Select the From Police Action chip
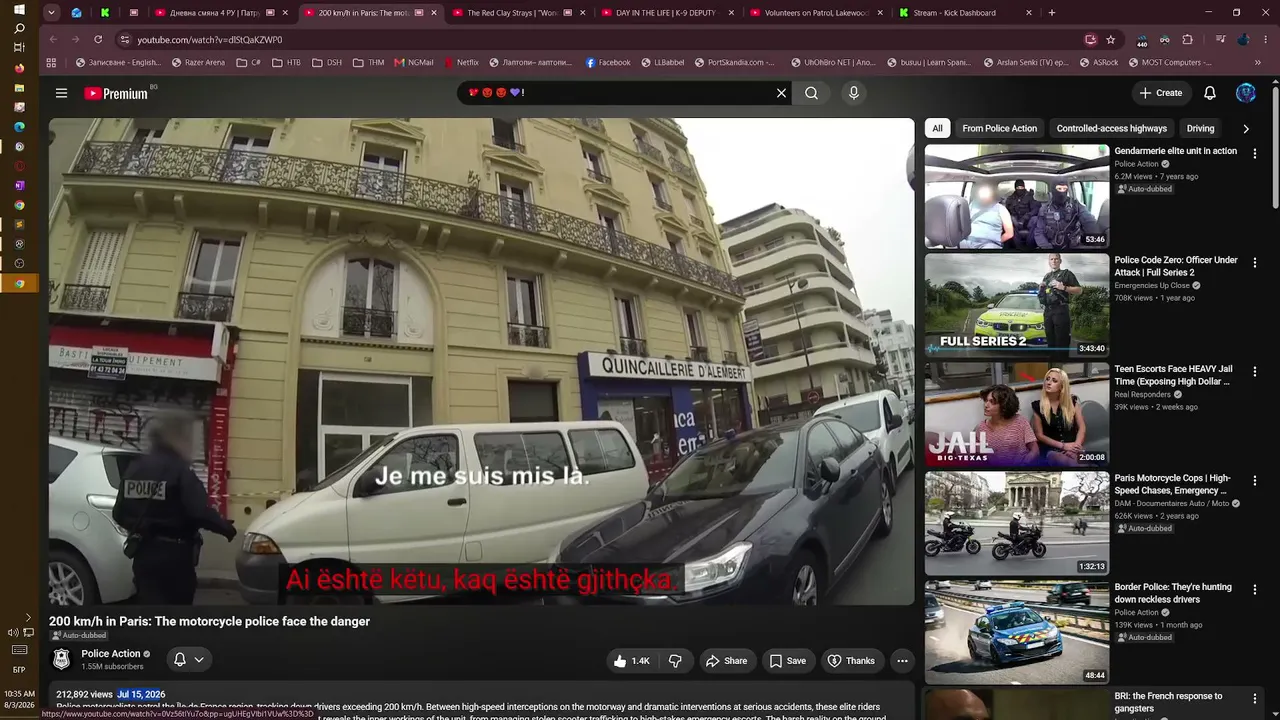1280x720 pixels. click(x=999, y=128)
